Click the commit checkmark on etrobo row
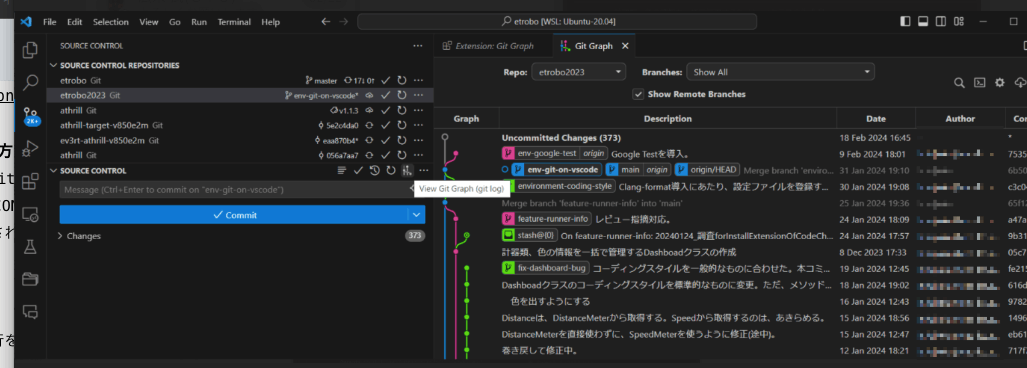Viewport: 1027px width, 368px height. [x=386, y=81]
